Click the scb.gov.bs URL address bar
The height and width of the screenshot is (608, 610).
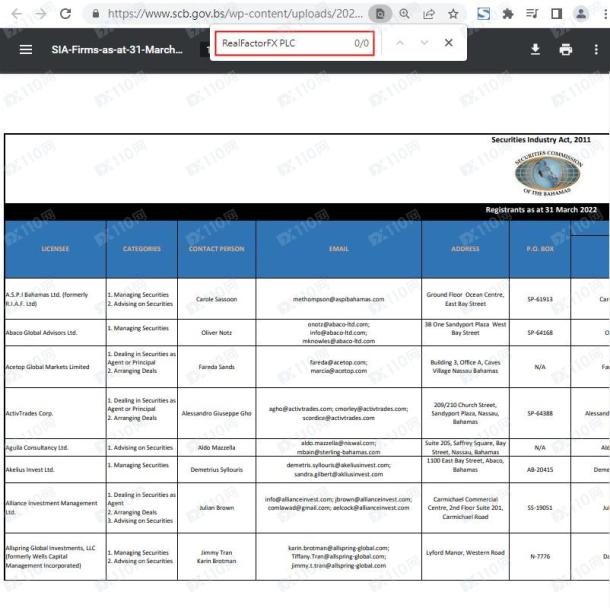[235, 14]
